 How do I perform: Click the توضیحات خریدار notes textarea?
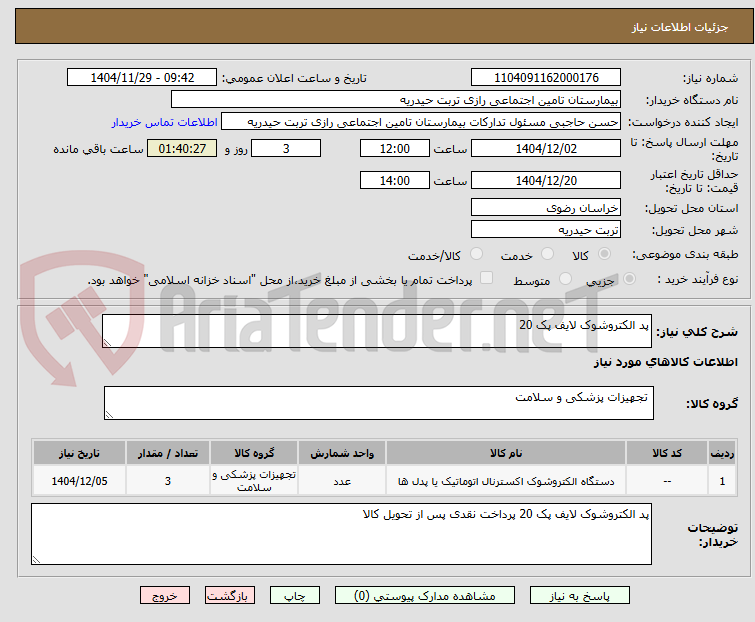pos(341,534)
